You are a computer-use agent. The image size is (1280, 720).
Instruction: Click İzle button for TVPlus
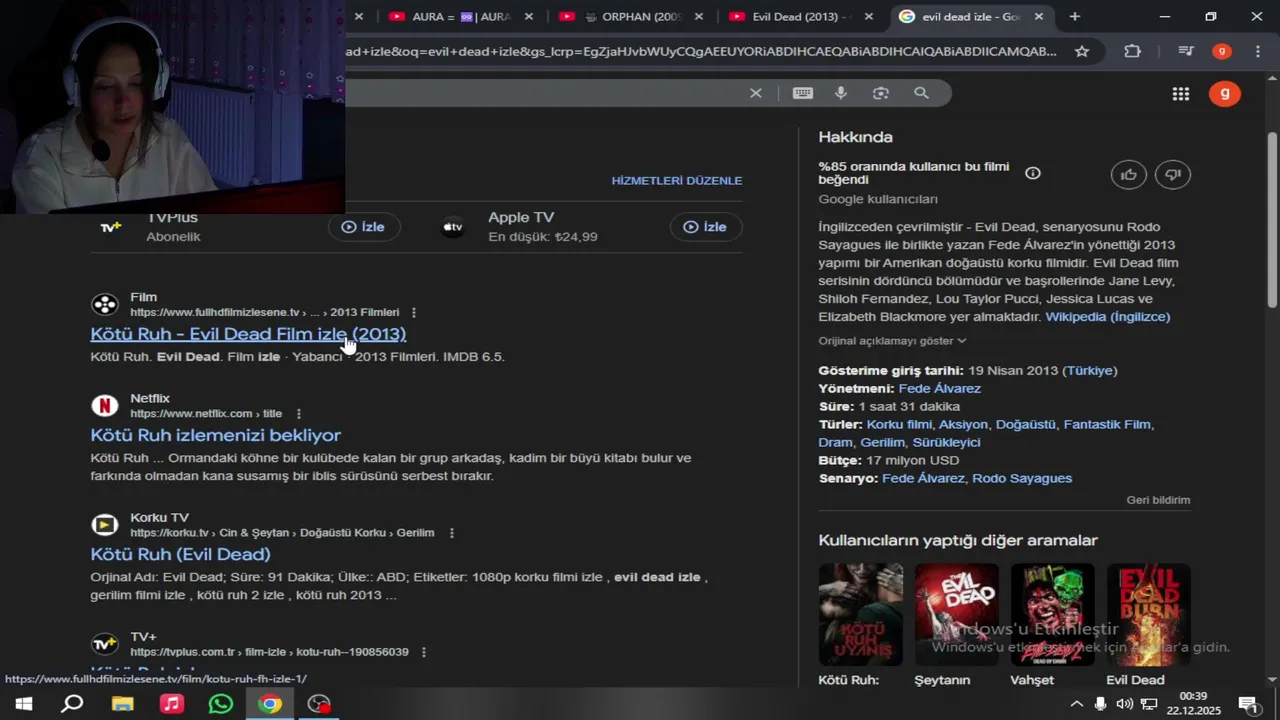click(364, 227)
